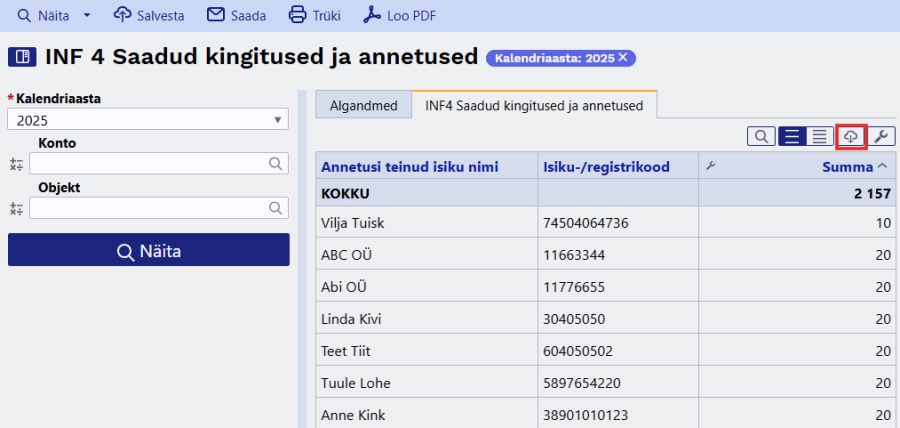900x428 pixels.
Task: Click the table search magnifier icon
Action: [x=761, y=136]
